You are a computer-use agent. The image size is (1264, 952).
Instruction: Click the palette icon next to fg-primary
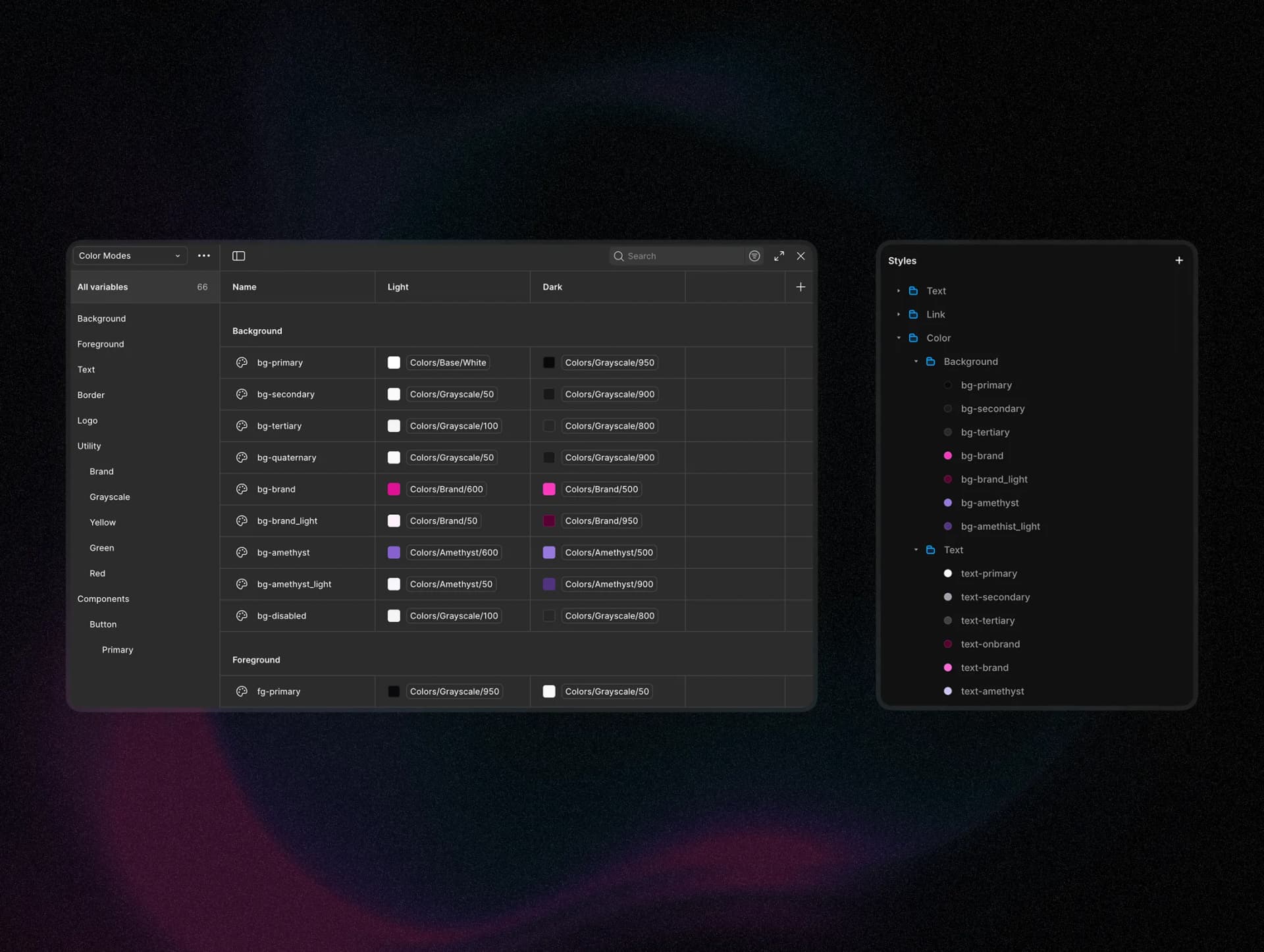coord(241,691)
